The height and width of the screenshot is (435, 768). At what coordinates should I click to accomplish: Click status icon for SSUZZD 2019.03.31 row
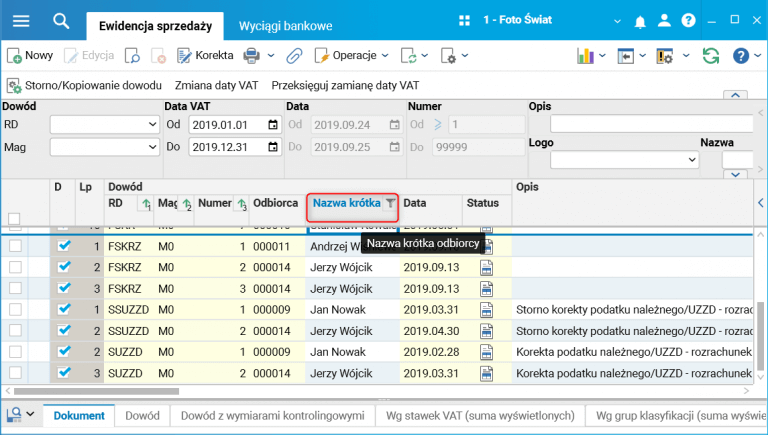(486, 310)
